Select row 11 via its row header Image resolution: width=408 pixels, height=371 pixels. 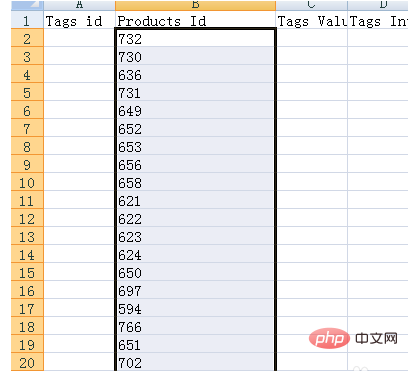click(27, 201)
